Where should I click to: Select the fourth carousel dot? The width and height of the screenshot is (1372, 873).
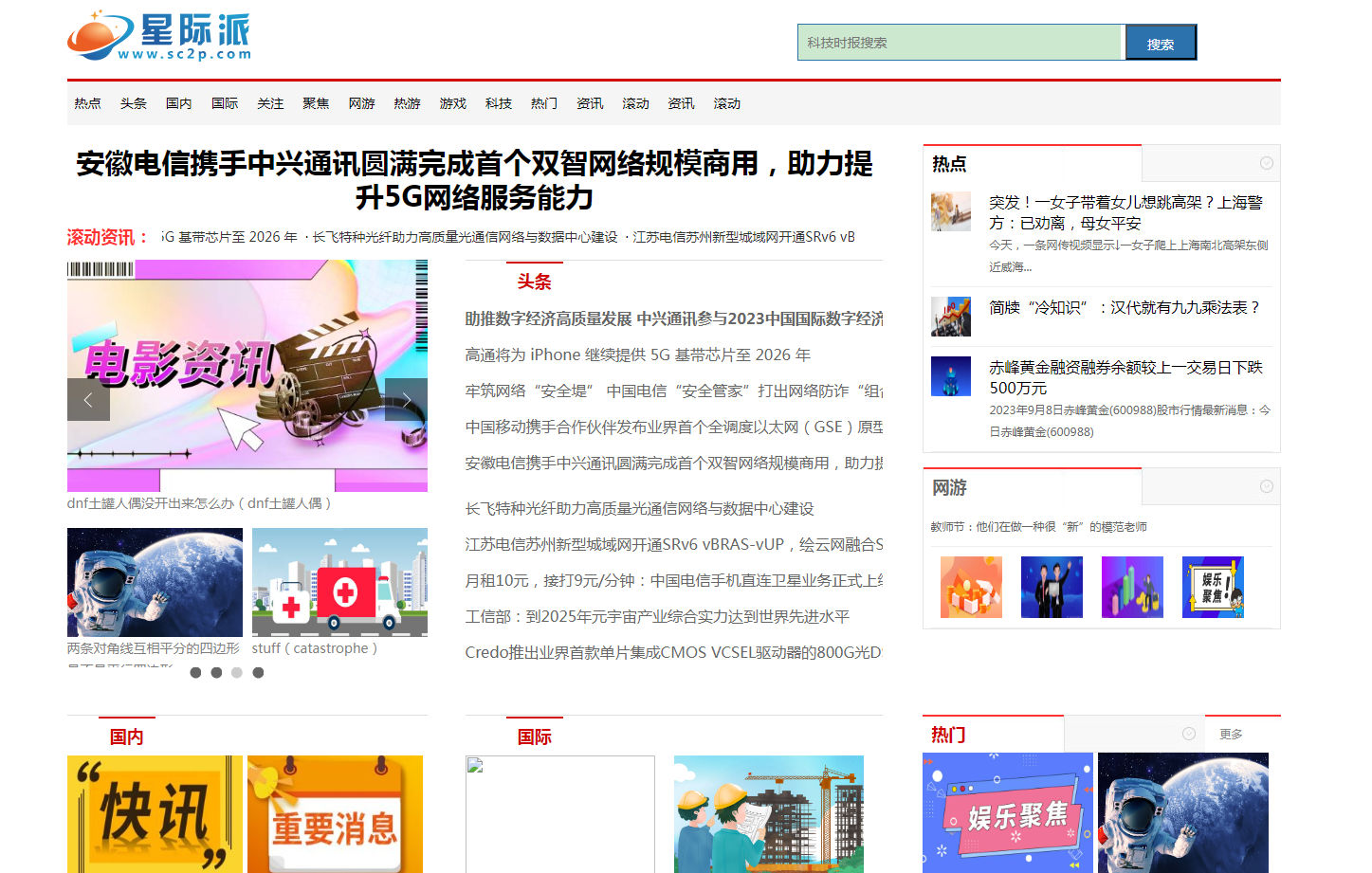(258, 672)
